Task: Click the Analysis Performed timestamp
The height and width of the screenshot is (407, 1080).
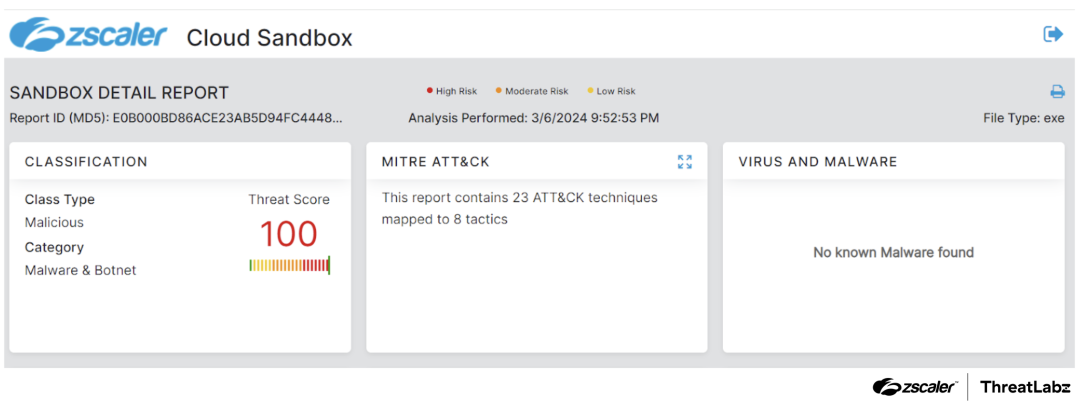Action: click(x=533, y=118)
